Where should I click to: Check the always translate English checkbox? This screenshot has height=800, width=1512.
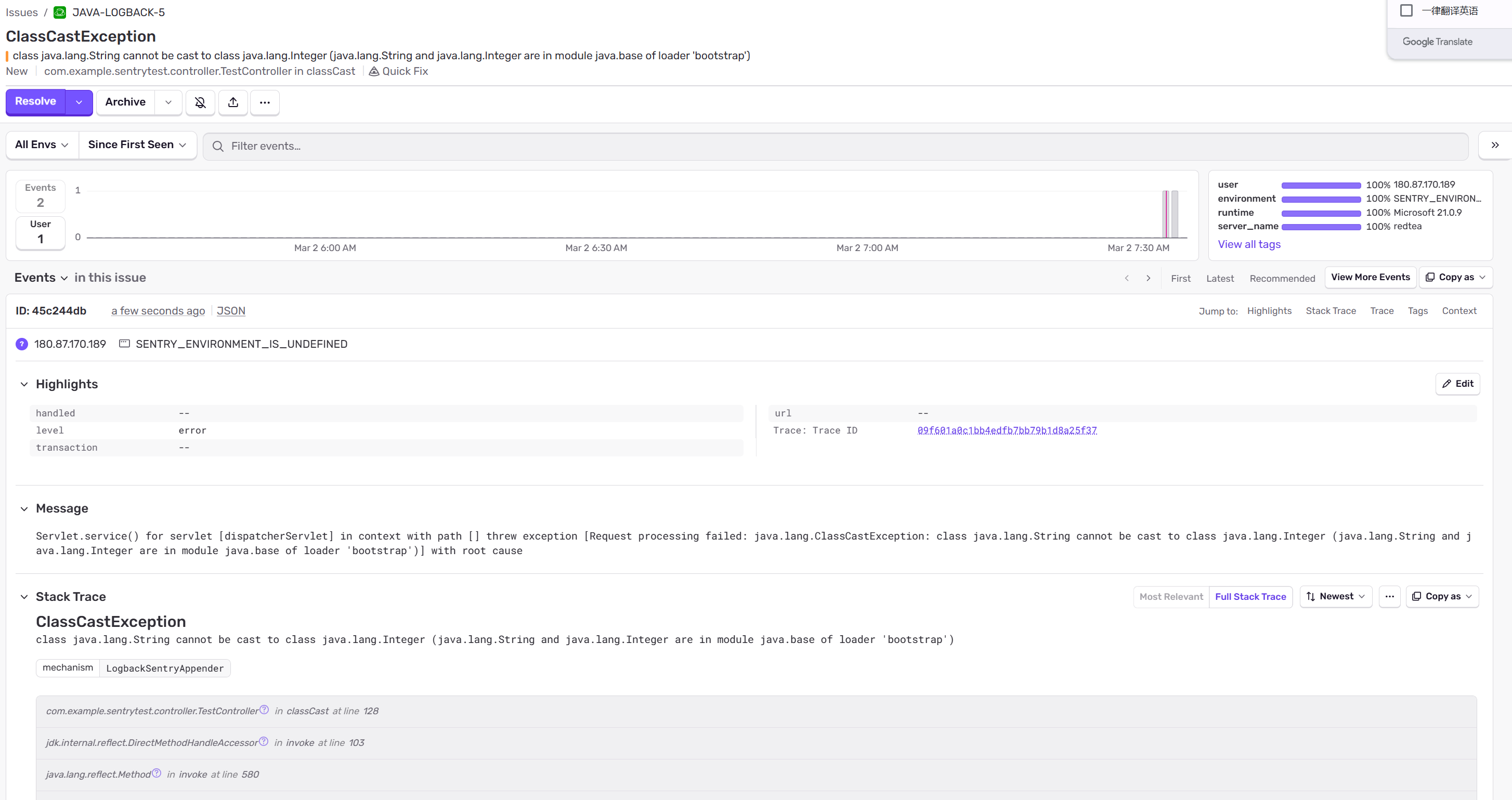click(1406, 10)
